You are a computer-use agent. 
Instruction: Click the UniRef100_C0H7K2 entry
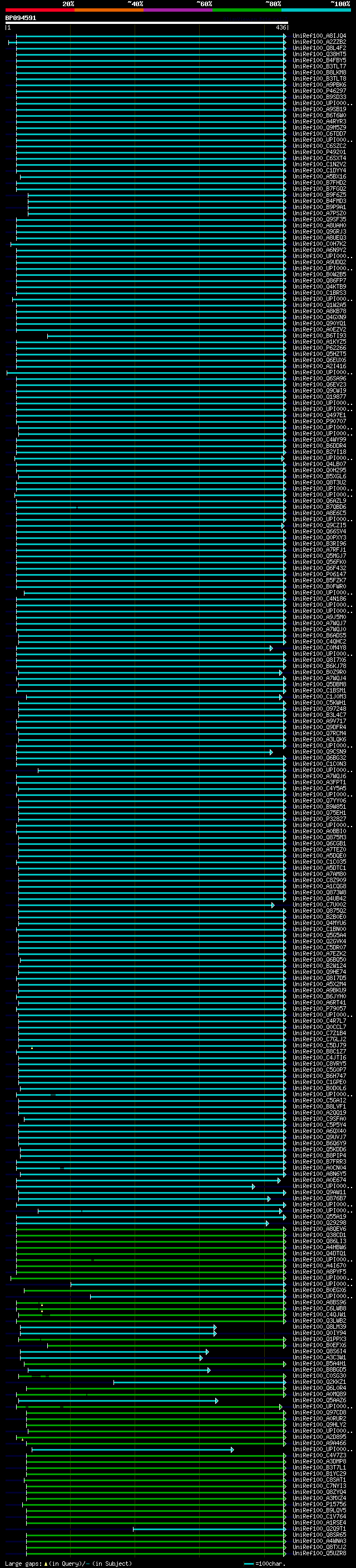319,244
